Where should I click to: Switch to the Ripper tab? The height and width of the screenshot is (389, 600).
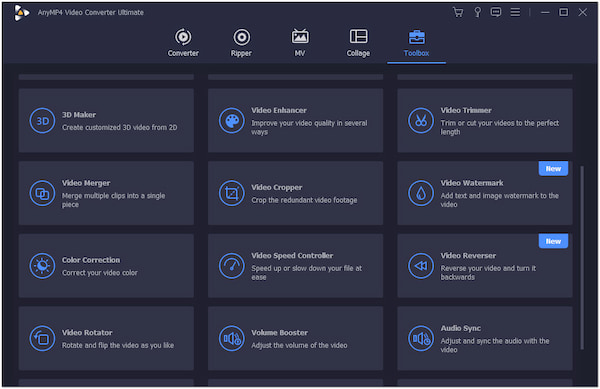click(241, 43)
